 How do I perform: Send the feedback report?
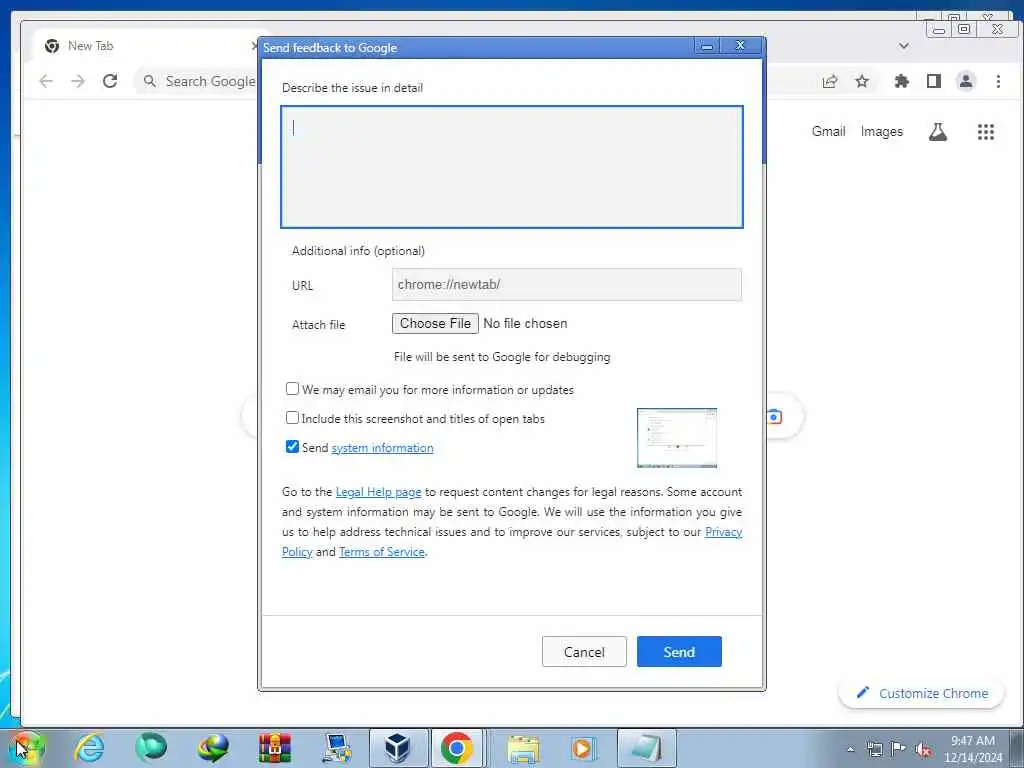[679, 652]
